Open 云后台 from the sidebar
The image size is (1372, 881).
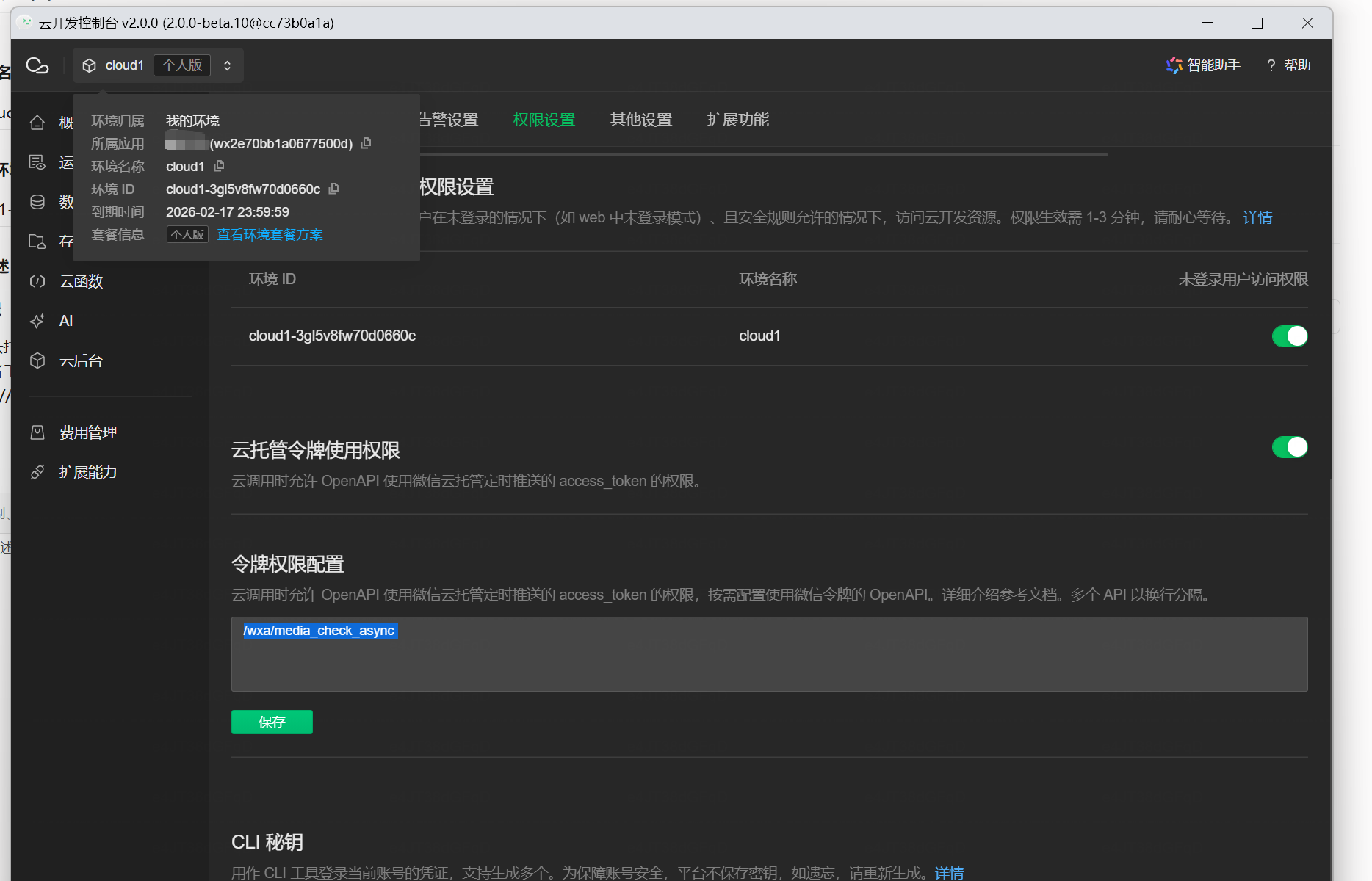coord(81,360)
